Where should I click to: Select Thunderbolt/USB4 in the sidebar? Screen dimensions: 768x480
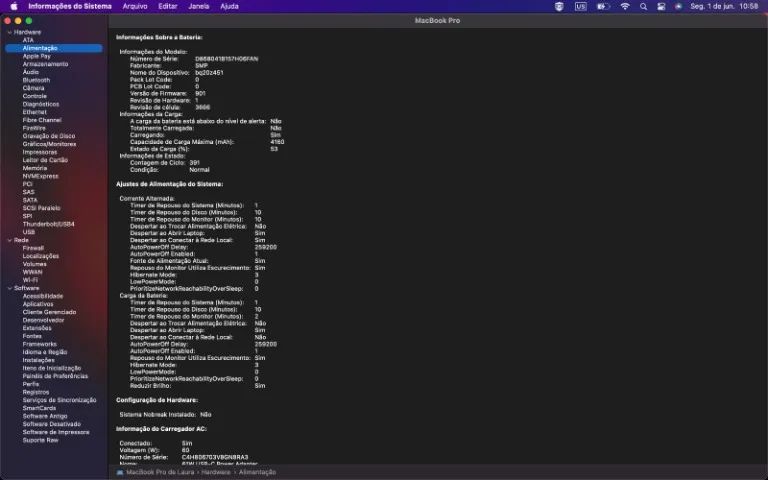(48, 224)
